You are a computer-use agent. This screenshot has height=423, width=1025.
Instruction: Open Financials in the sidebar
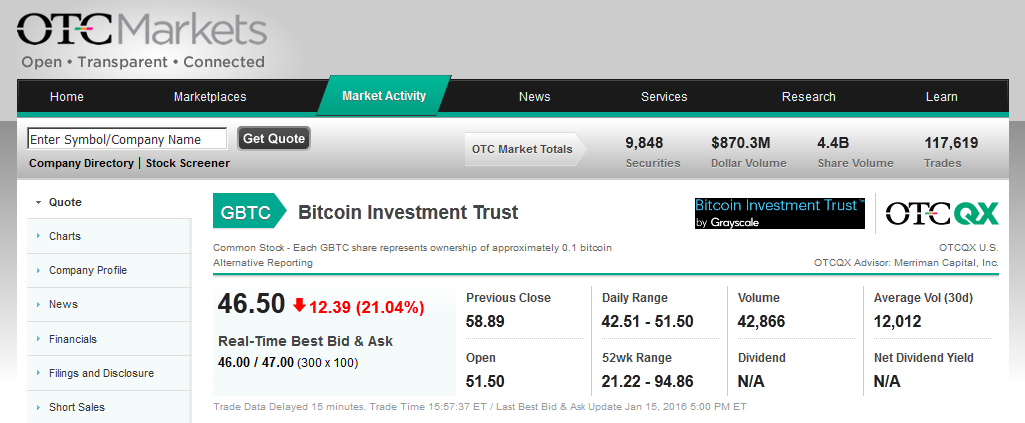pyautogui.click(x=109, y=339)
